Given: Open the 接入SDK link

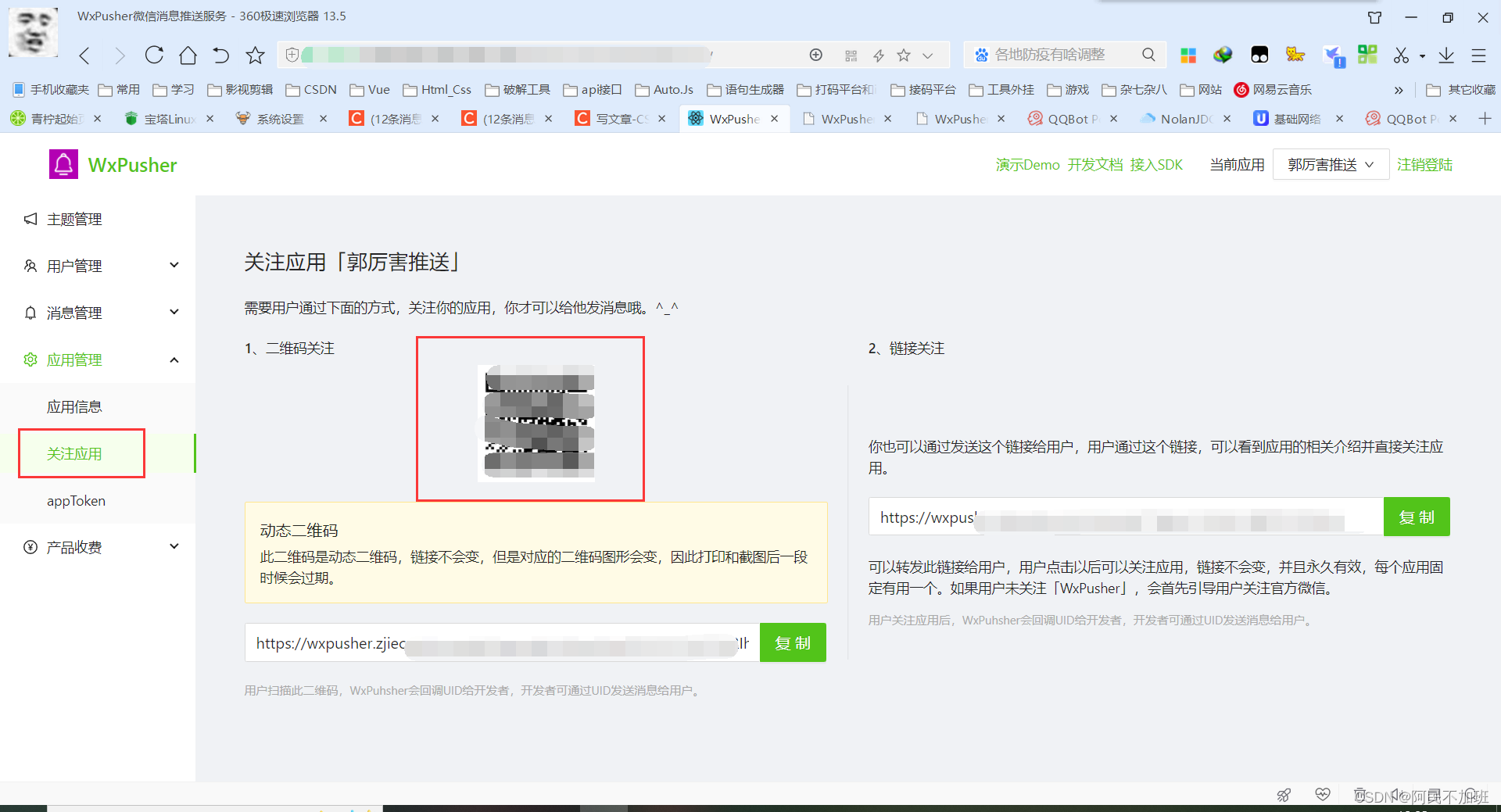Looking at the screenshot, I should (1156, 165).
